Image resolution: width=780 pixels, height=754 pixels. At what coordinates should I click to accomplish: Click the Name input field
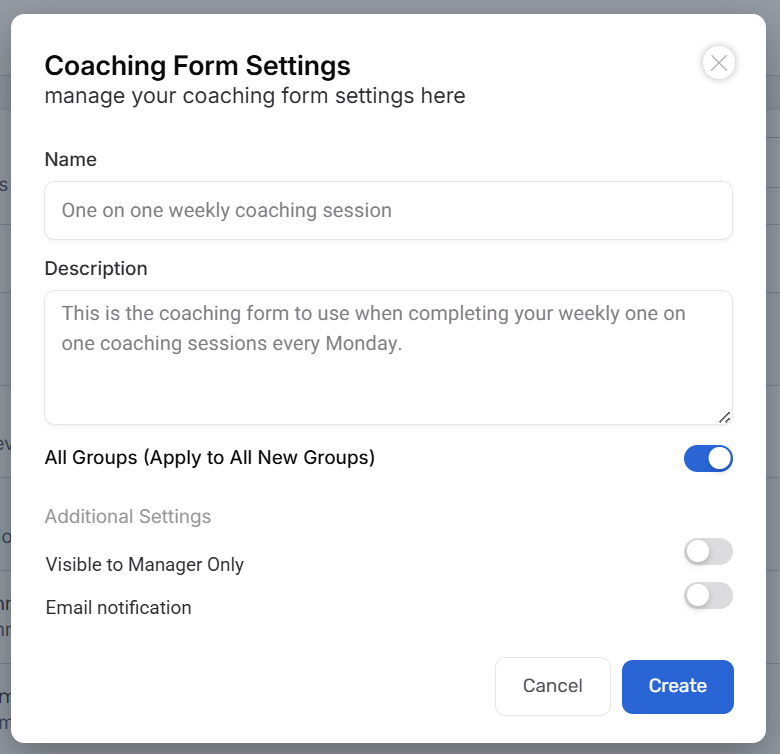[x=388, y=210]
